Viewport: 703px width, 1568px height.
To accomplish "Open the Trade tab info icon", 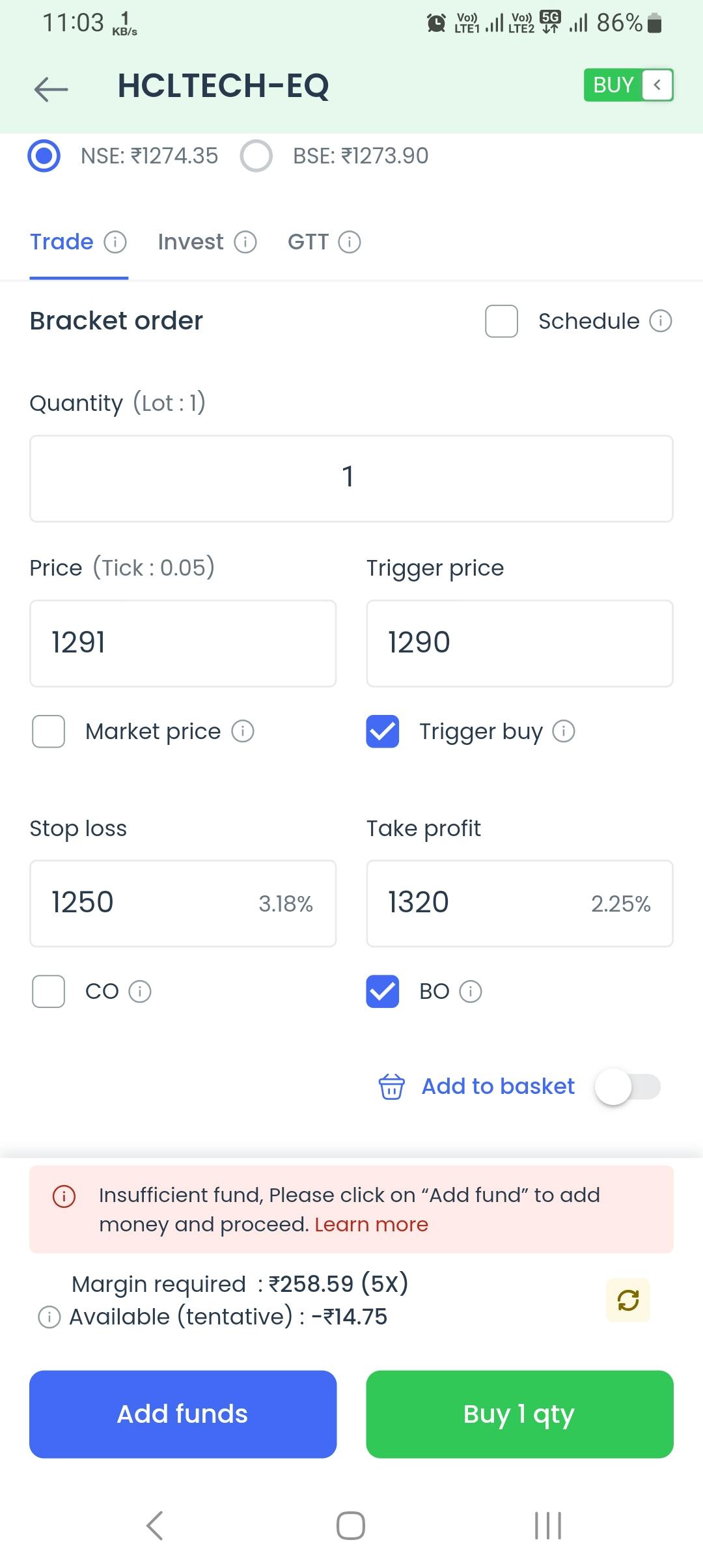I will 115,242.
